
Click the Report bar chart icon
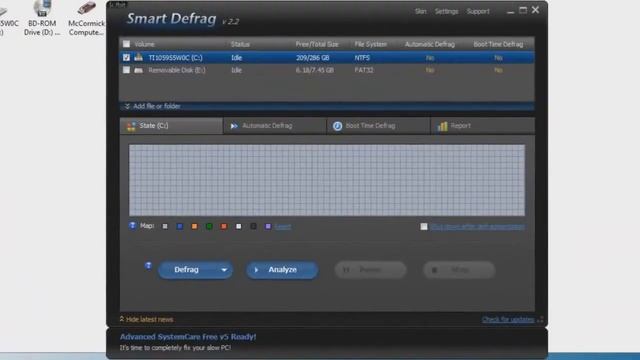tap(442, 126)
